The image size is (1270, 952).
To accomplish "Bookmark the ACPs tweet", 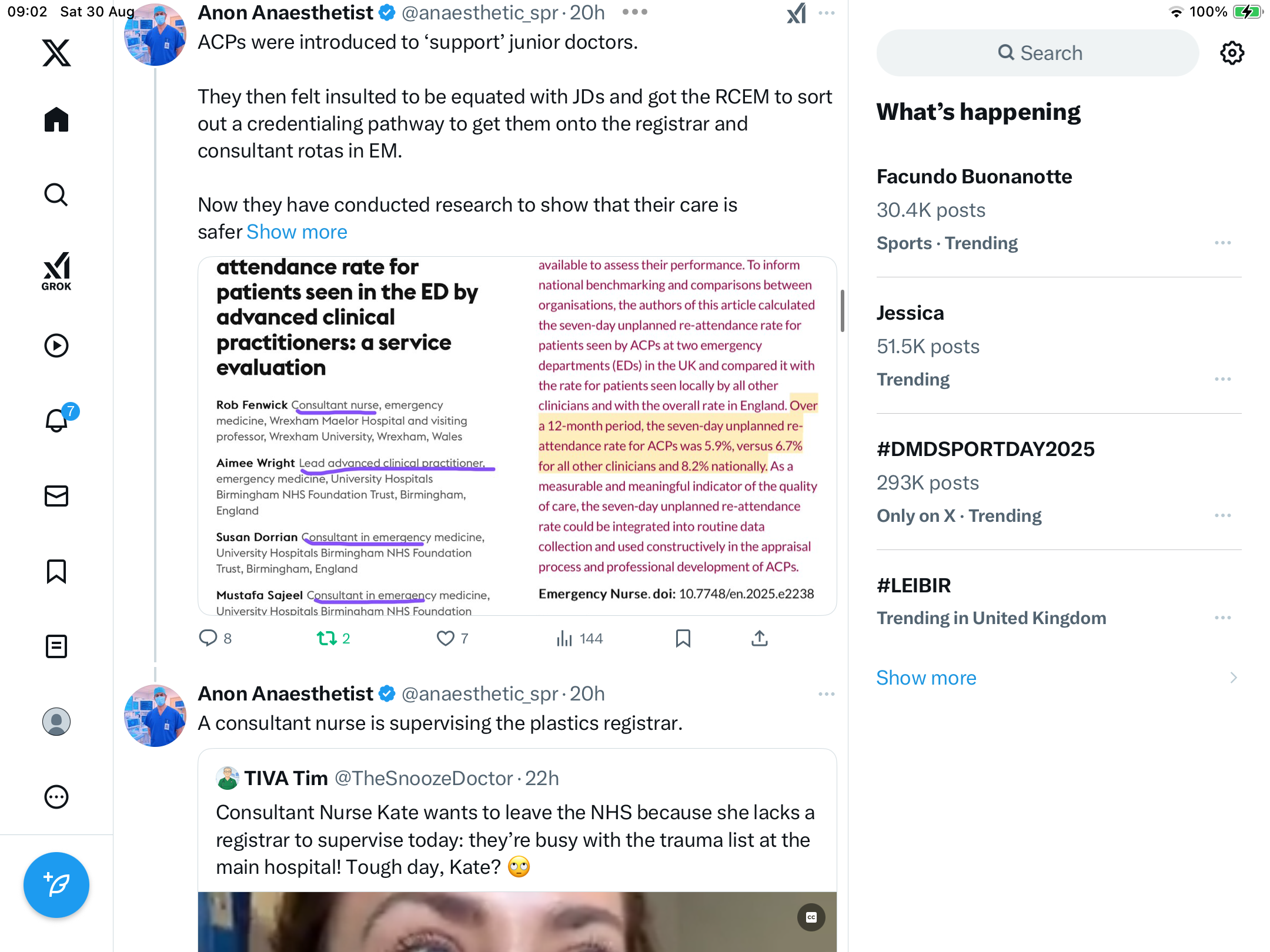I will (683, 638).
